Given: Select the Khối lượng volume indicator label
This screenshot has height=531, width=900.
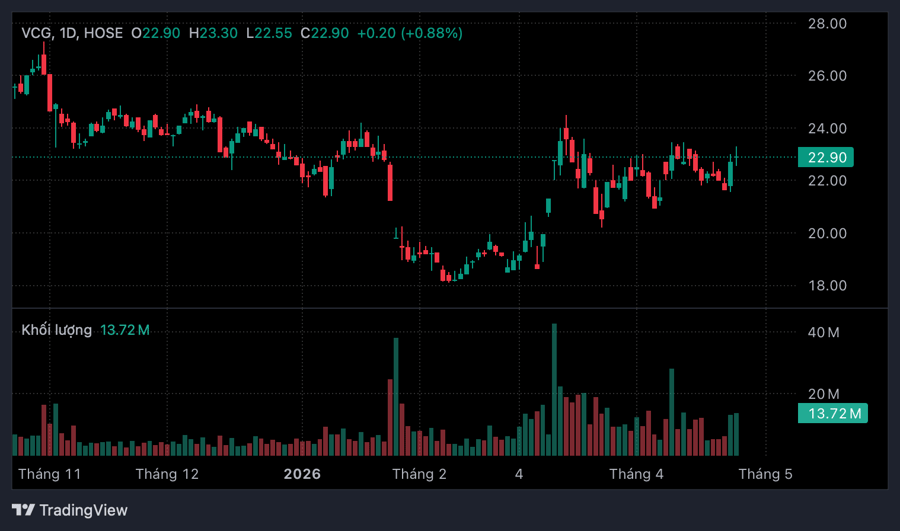Looking at the screenshot, I should coord(56,330).
